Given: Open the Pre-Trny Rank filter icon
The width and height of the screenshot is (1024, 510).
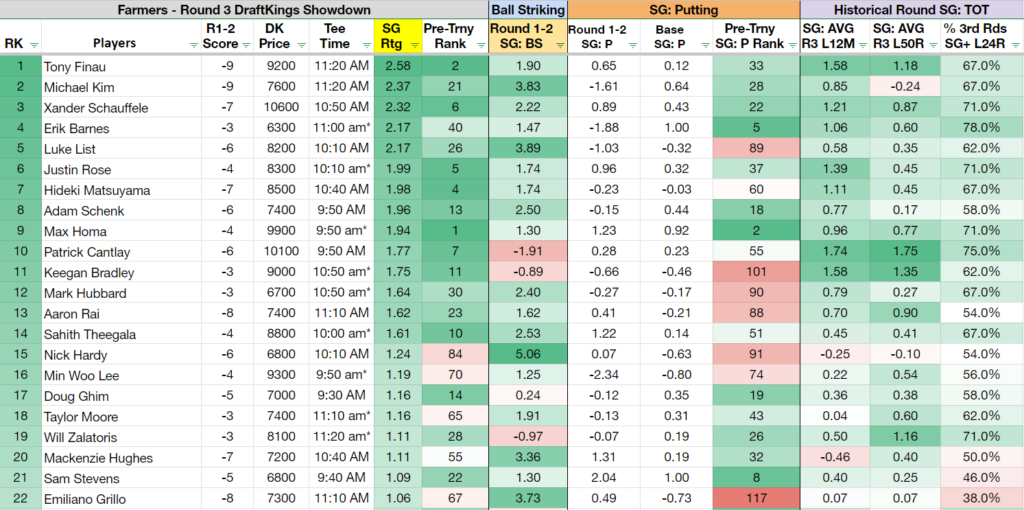Looking at the screenshot, I should click(480, 45).
